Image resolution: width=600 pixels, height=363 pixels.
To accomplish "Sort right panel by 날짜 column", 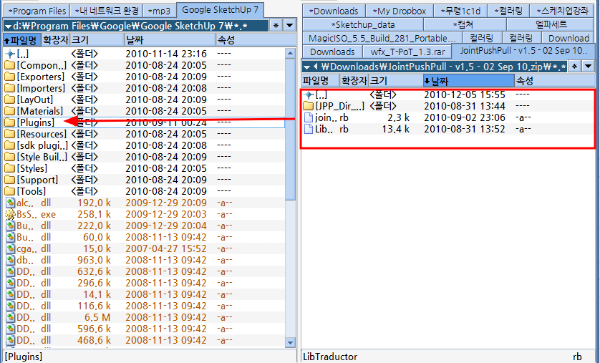I will pos(468,81).
